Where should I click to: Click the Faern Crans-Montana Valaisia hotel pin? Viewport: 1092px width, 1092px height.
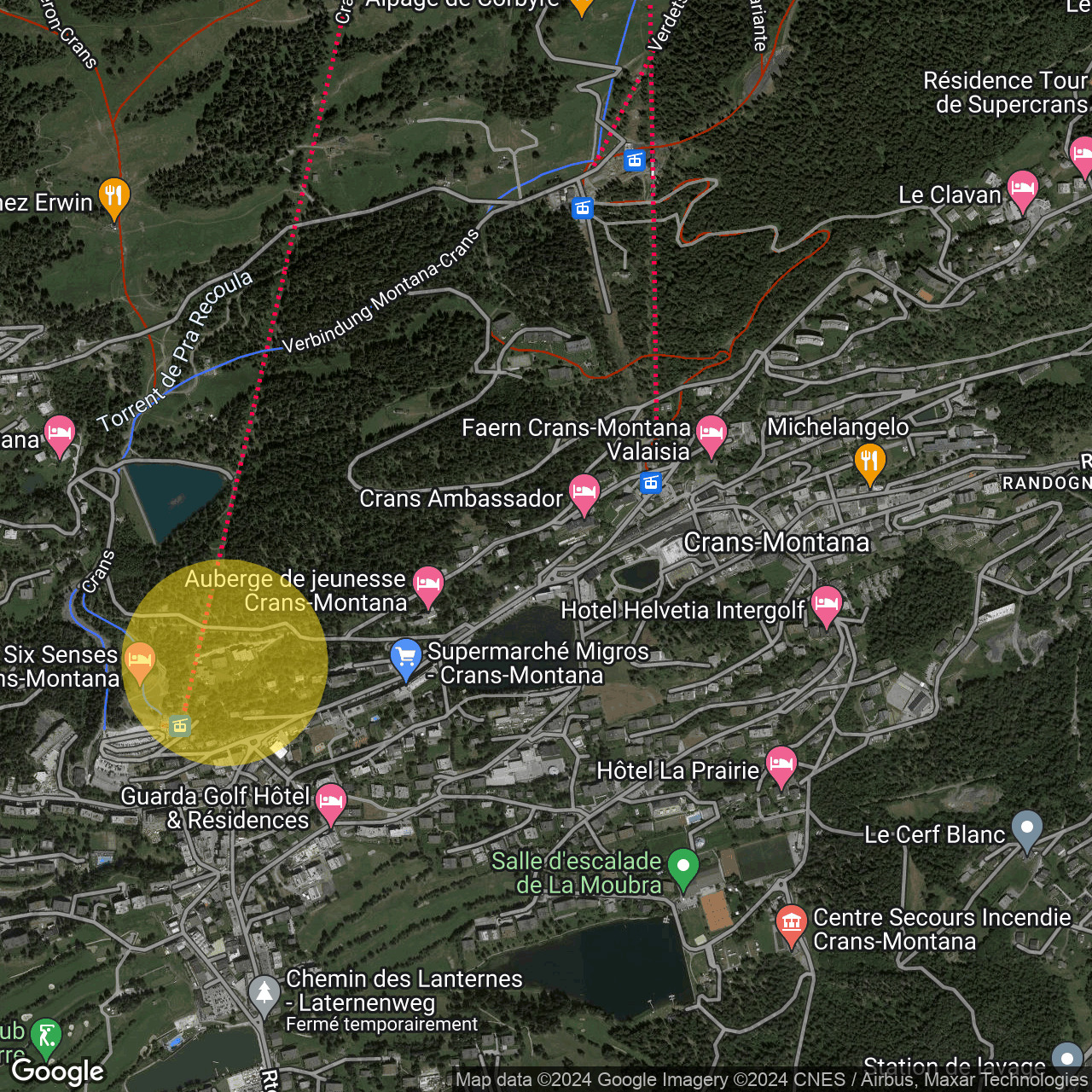pos(711,434)
